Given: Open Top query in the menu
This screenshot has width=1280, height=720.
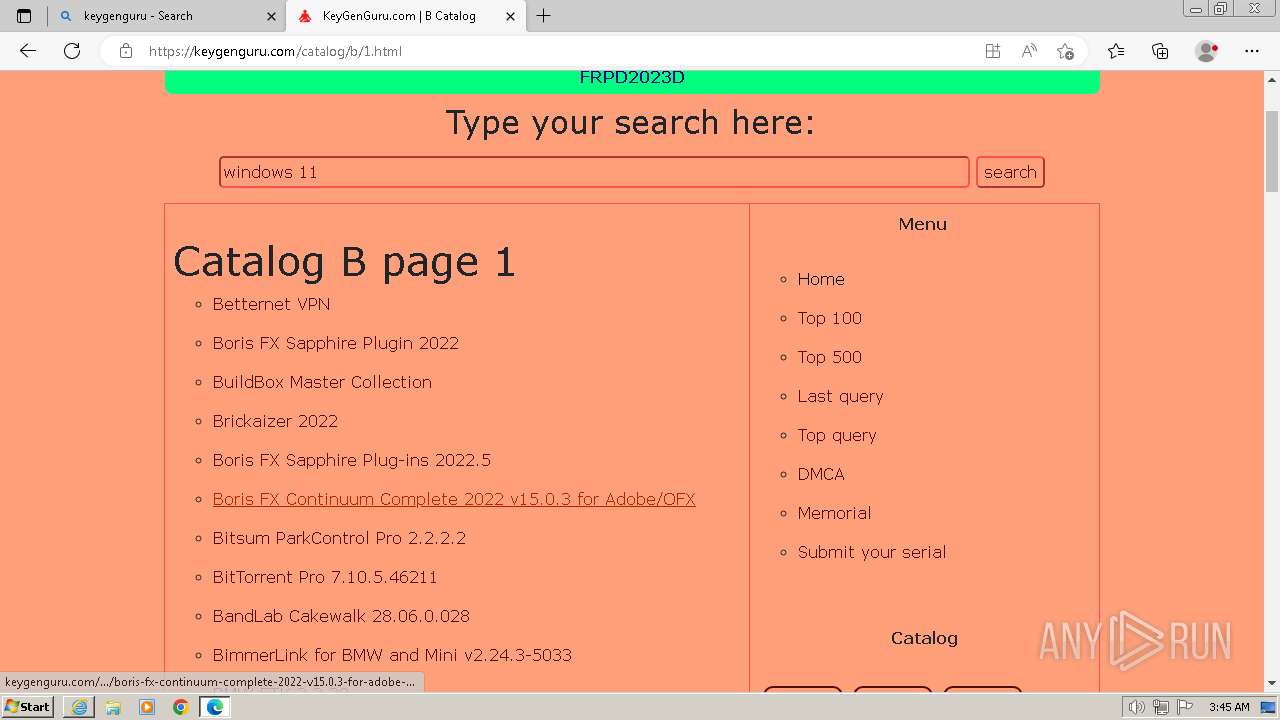Looking at the screenshot, I should (837, 435).
